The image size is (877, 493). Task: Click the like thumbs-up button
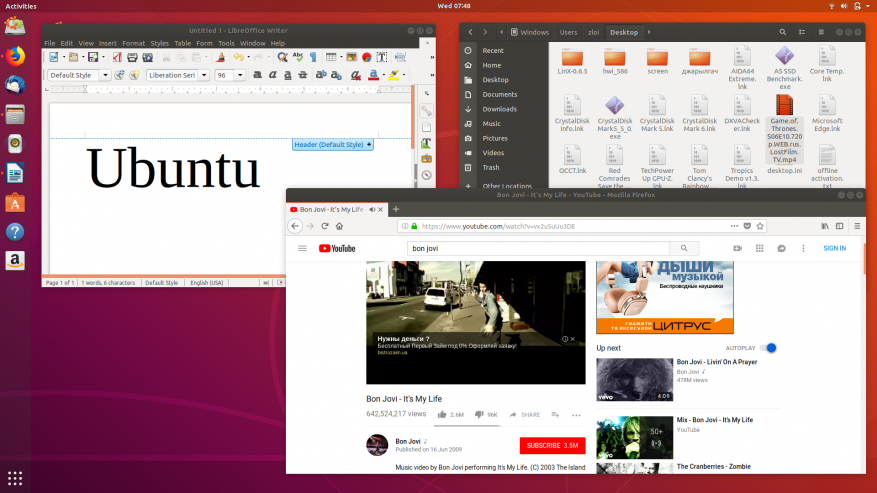(x=442, y=415)
